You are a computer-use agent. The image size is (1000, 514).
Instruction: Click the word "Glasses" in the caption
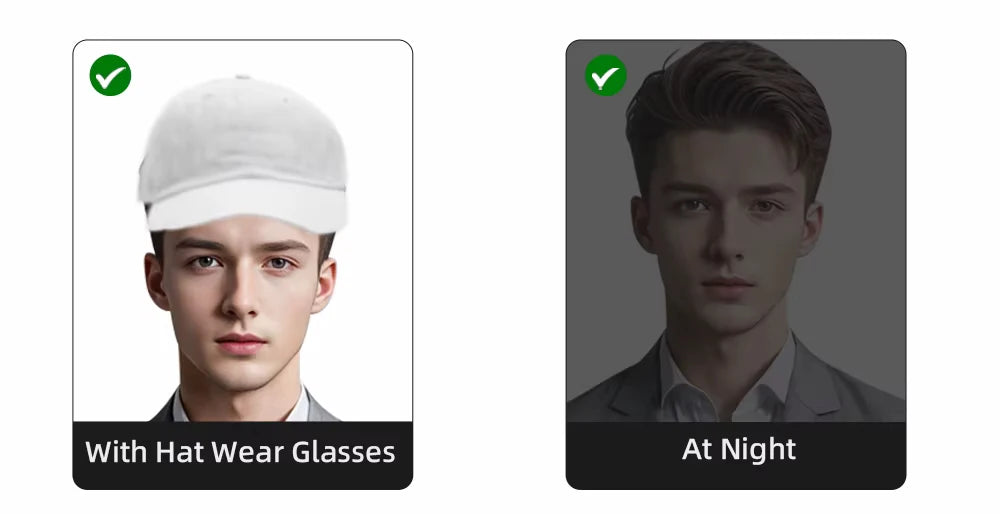tap(343, 452)
